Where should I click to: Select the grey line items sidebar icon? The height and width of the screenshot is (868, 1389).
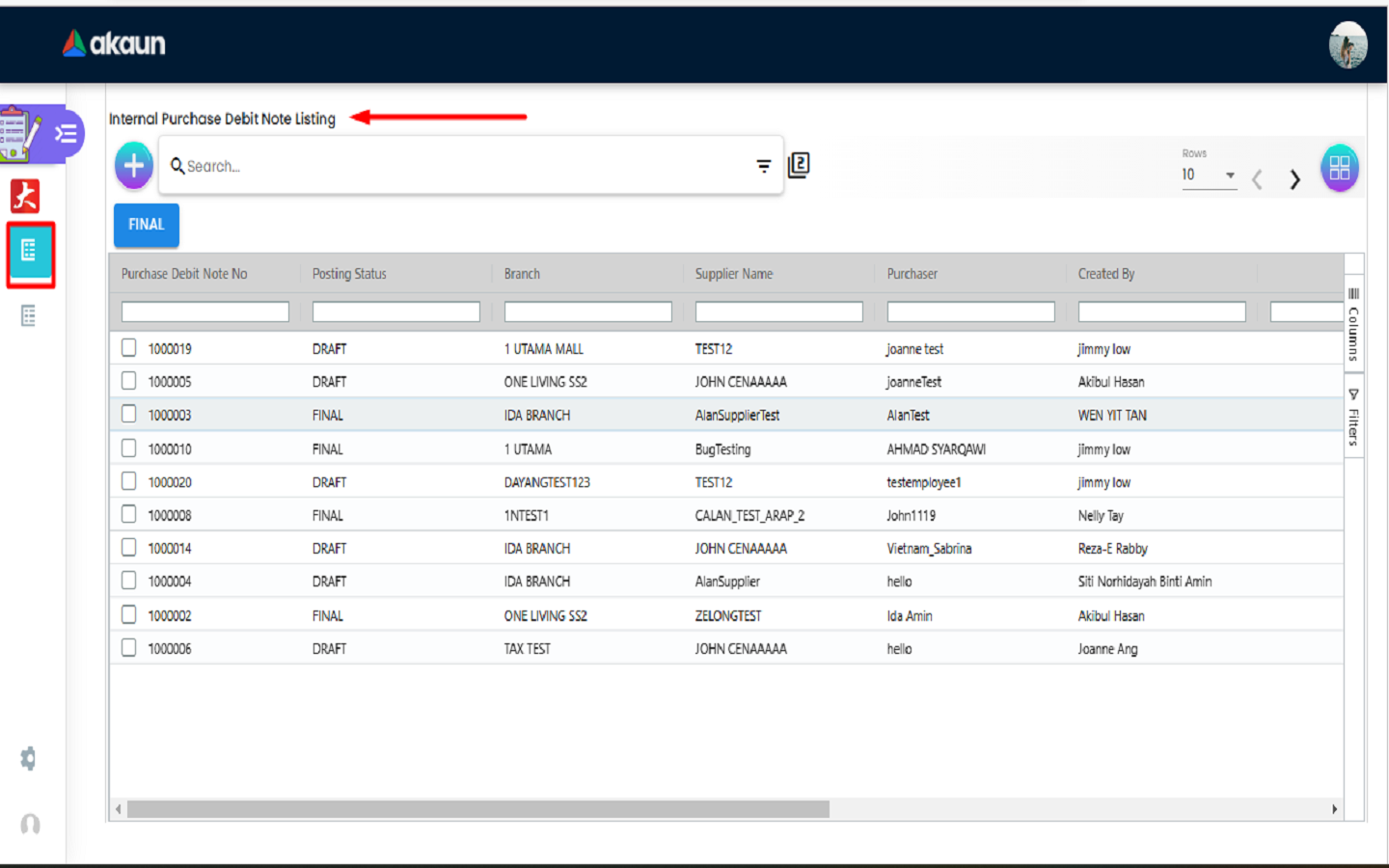[x=29, y=315]
